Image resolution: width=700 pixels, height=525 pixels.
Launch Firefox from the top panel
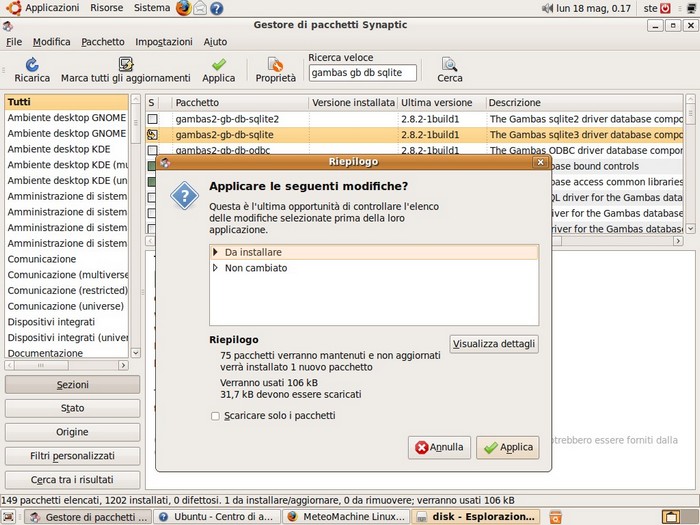[183, 8]
